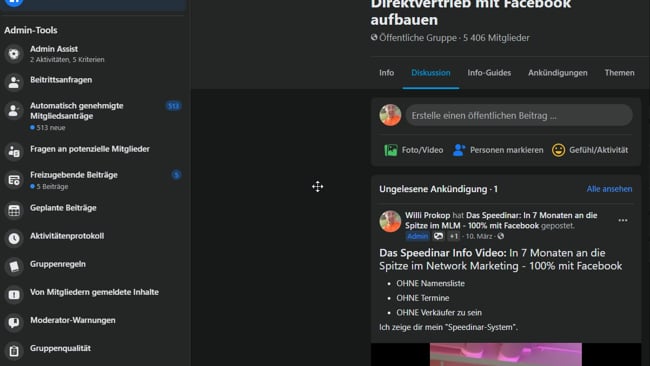
Task: Click the Automatisch genehmigte Mitgliedsanträge icon
Action: pos(14,111)
